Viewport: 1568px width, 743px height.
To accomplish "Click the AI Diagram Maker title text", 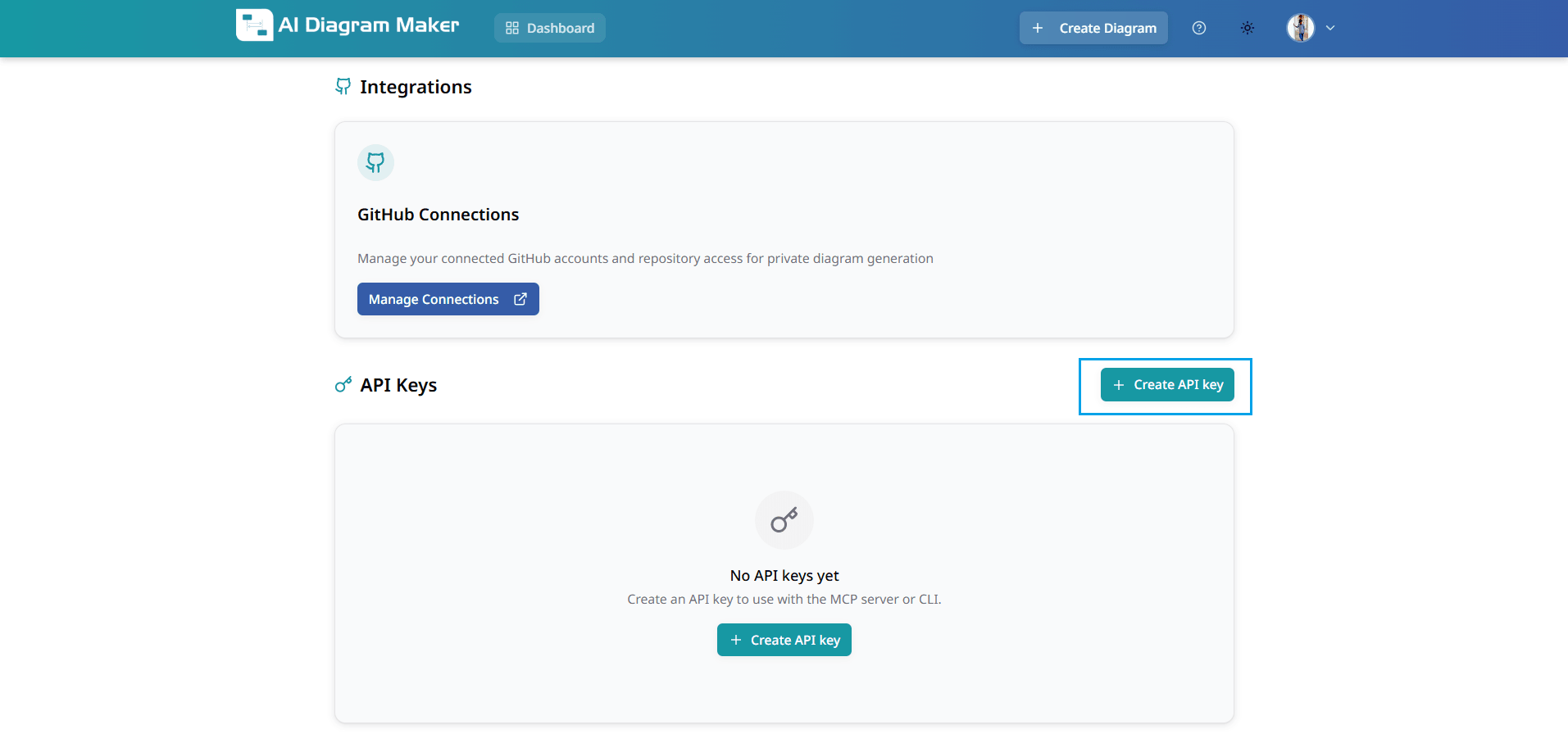I will (x=368, y=25).
